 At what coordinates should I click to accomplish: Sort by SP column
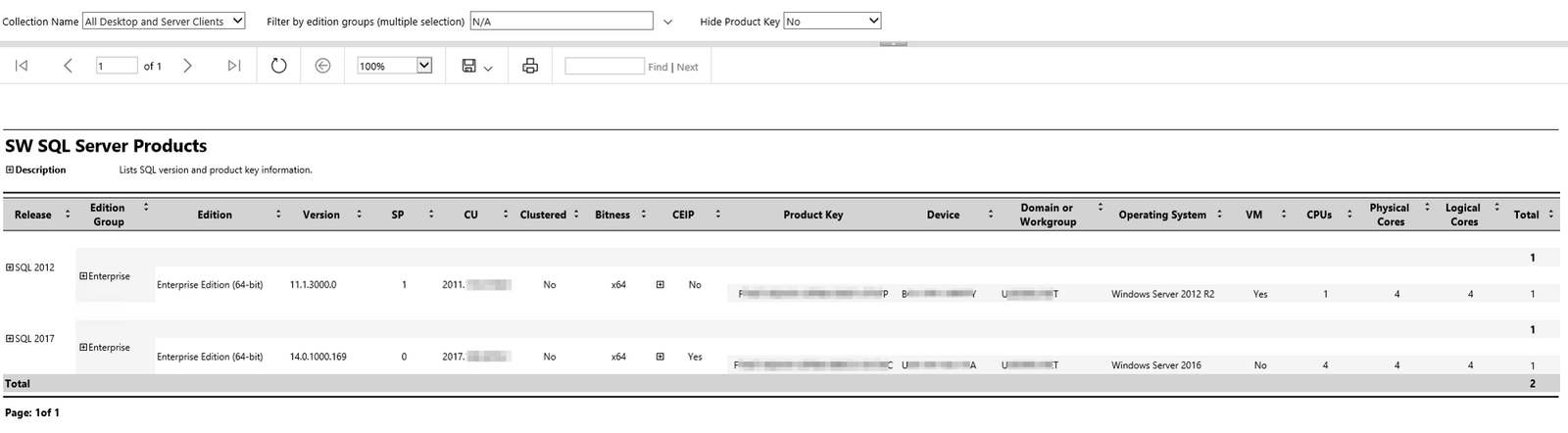pyautogui.click(x=431, y=215)
